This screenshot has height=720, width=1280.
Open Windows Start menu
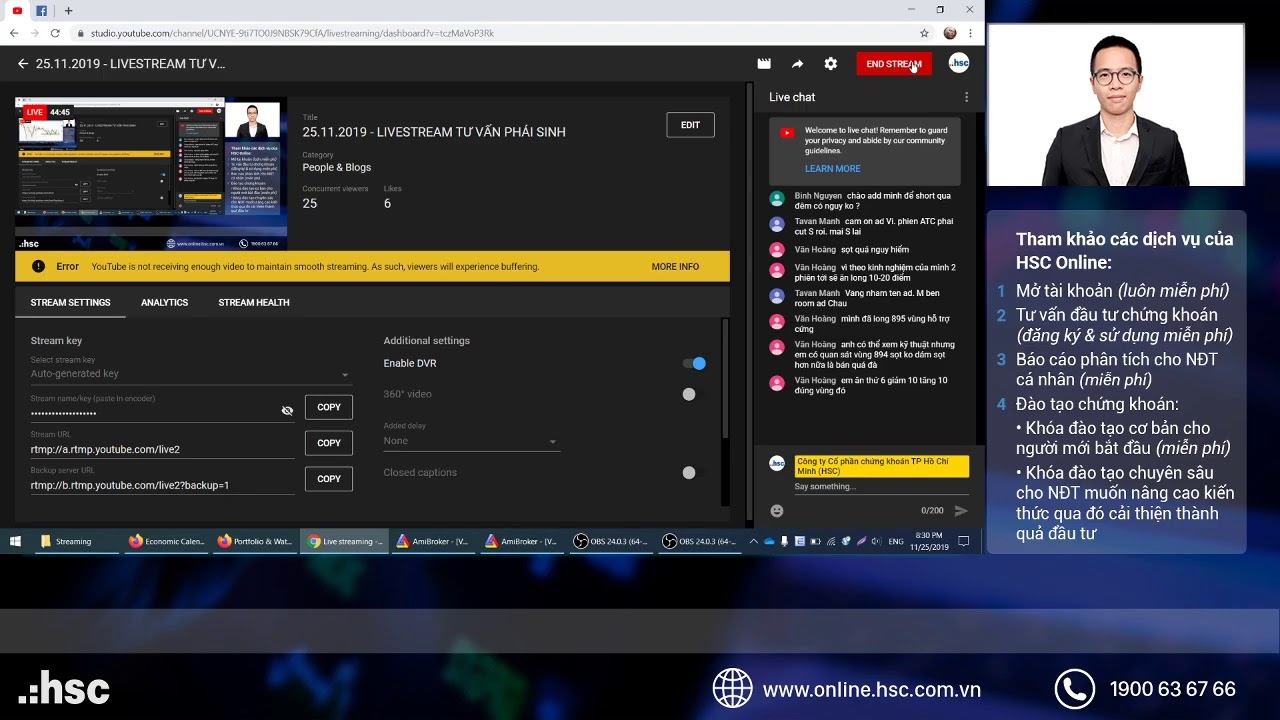click(x=15, y=541)
